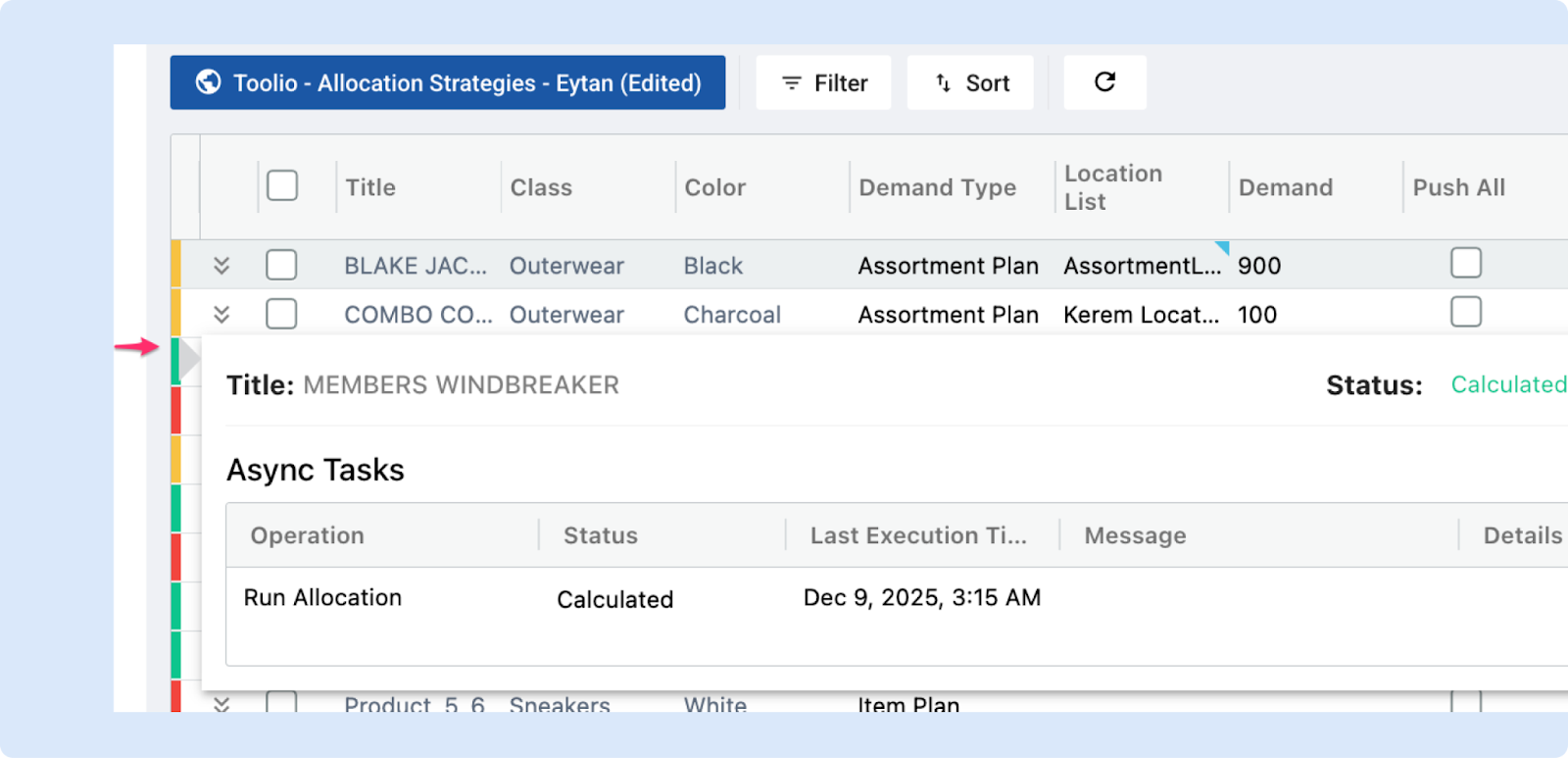The image size is (1568, 758).
Task: Click the Run Allocation task row
Action: [x=322, y=598]
